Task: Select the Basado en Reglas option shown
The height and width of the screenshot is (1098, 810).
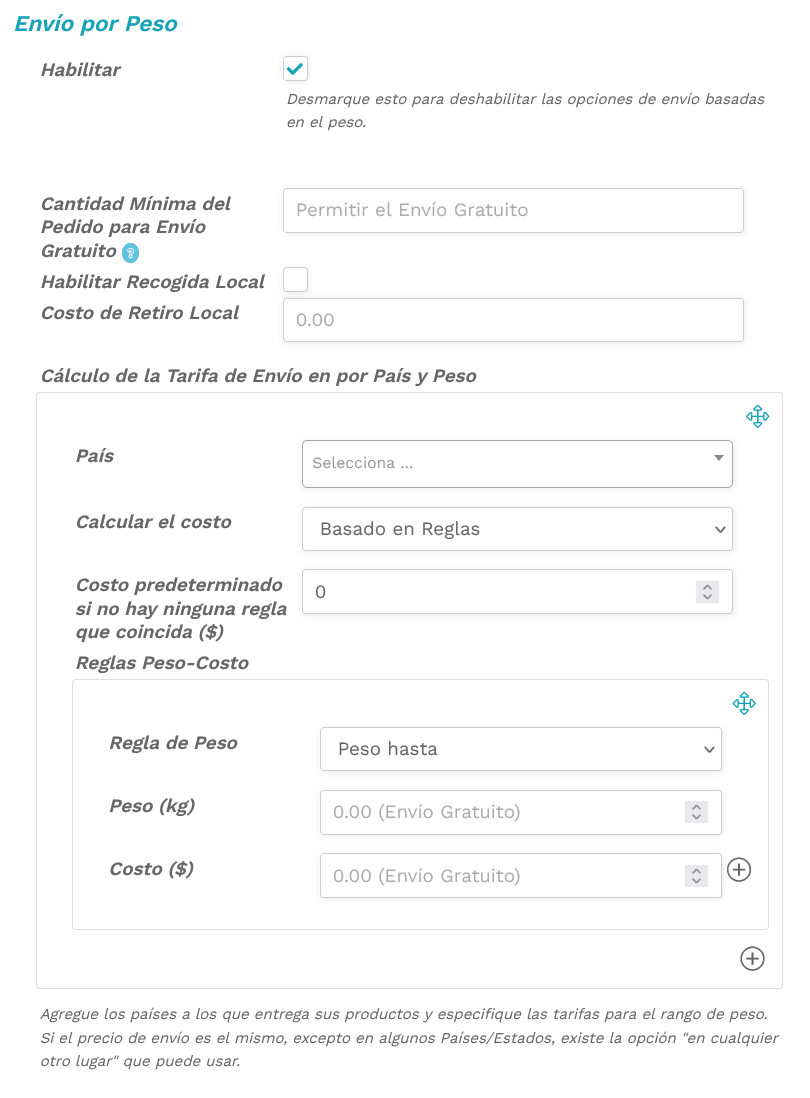Action: (516, 529)
